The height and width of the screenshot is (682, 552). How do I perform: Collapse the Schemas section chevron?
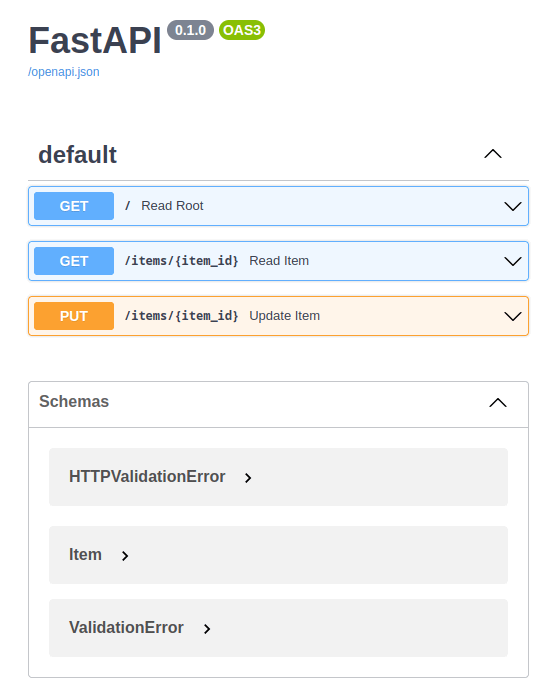tap(498, 403)
